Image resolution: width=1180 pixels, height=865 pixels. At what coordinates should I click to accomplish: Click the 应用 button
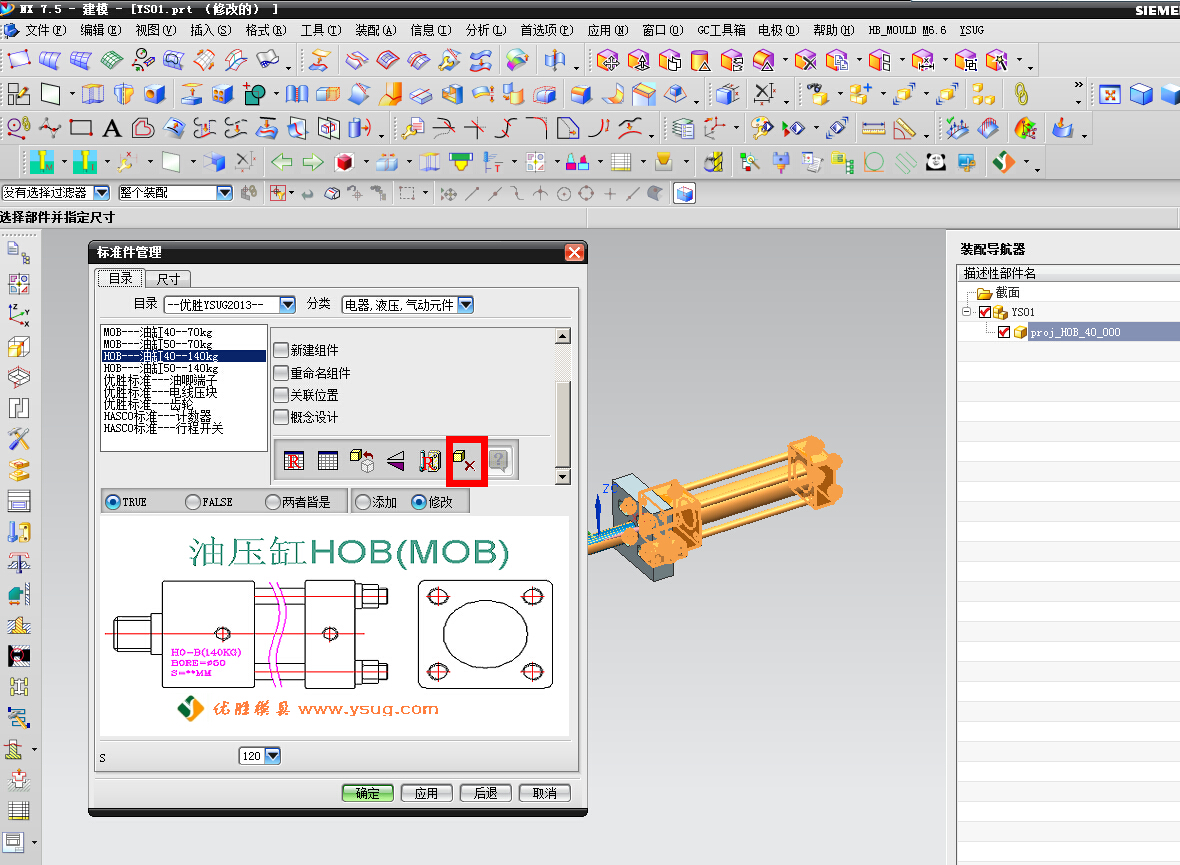[426, 793]
